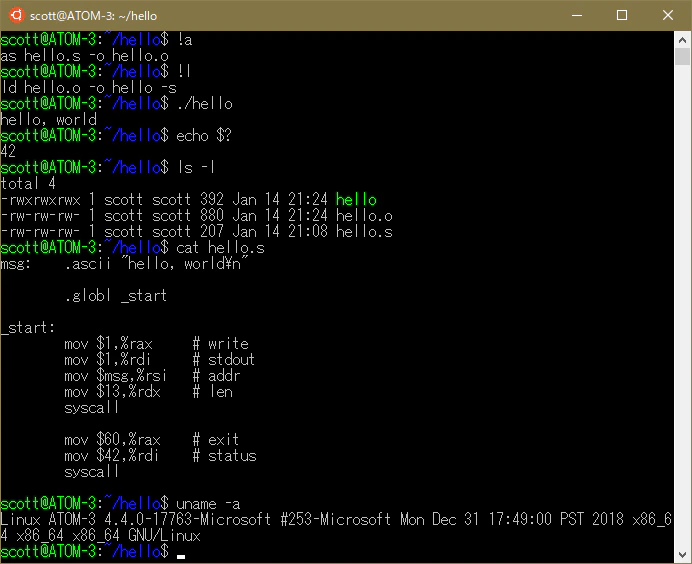
Task: Maximize the terminal window
Action: [x=622, y=15]
